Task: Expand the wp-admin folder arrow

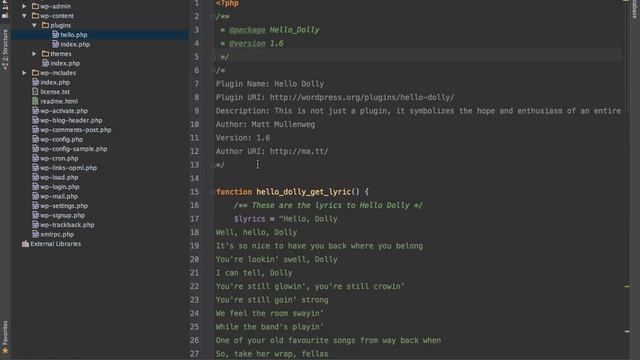Action: 24,6
